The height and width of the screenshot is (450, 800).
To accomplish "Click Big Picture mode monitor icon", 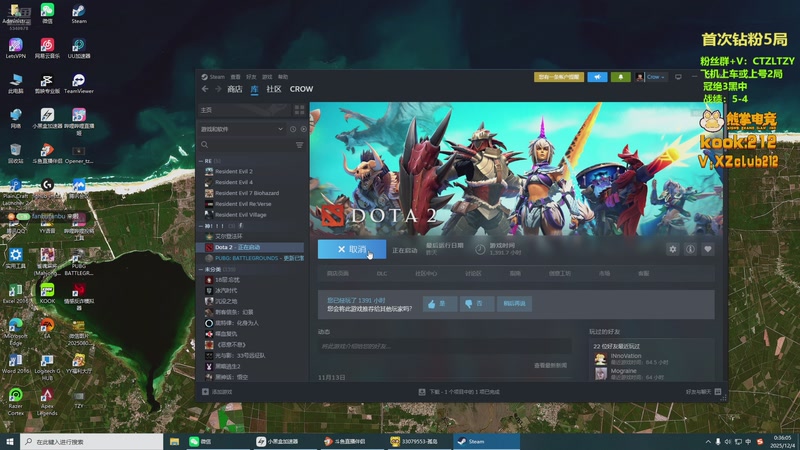I will tap(678, 77).
